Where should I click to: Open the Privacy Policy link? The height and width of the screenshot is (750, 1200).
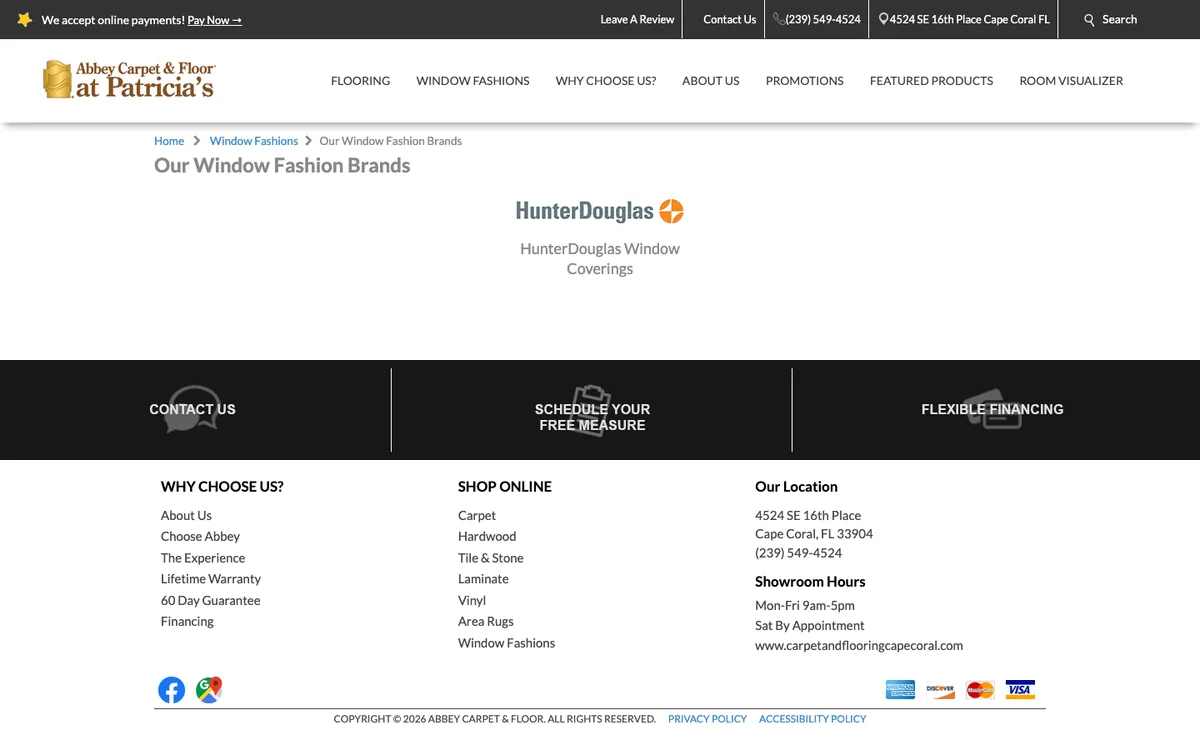(x=707, y=719)
